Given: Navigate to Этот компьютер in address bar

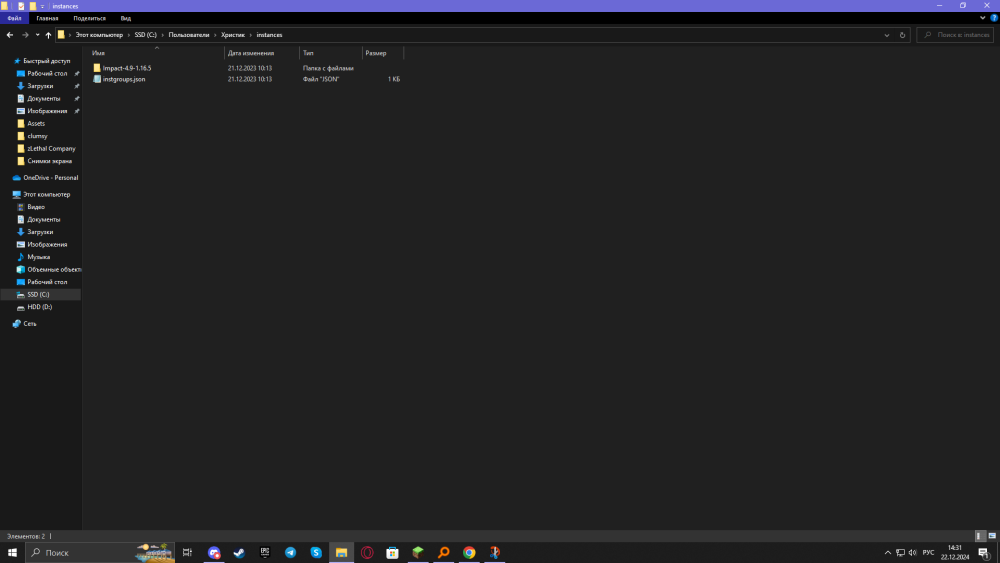Looking at the screenshot, I should pos(99,35).
